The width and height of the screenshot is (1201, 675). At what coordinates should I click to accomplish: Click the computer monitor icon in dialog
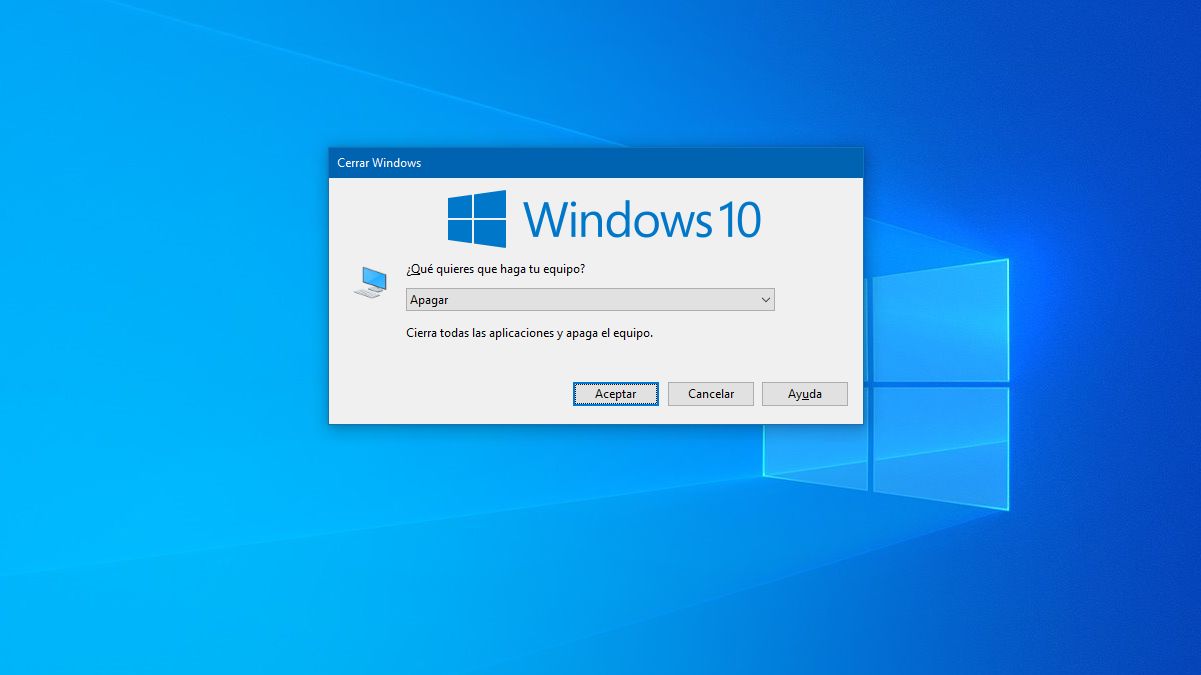(x=370, y=282)
